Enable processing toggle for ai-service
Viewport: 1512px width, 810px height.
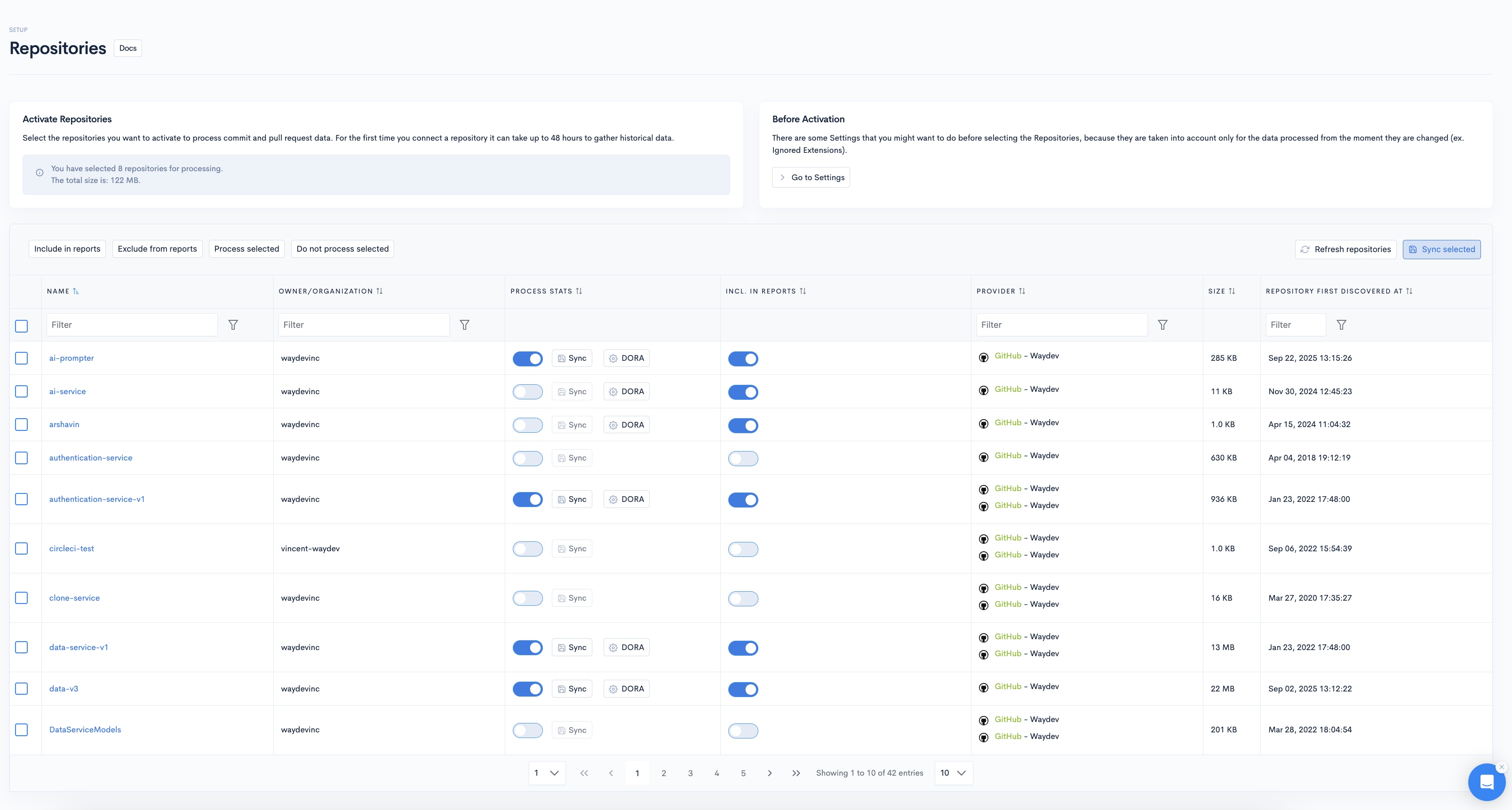(527, 391)
